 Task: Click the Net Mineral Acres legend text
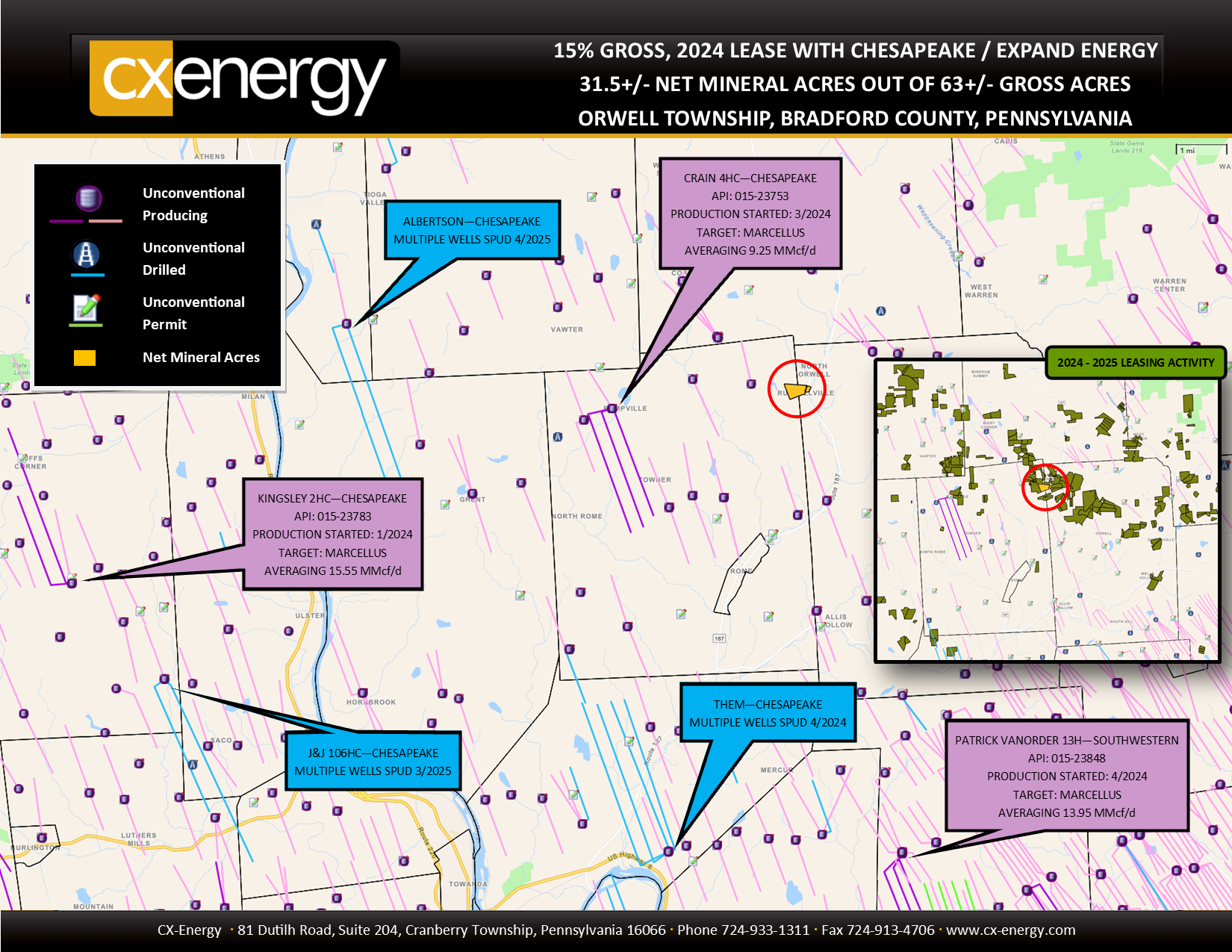pos(202,357)
